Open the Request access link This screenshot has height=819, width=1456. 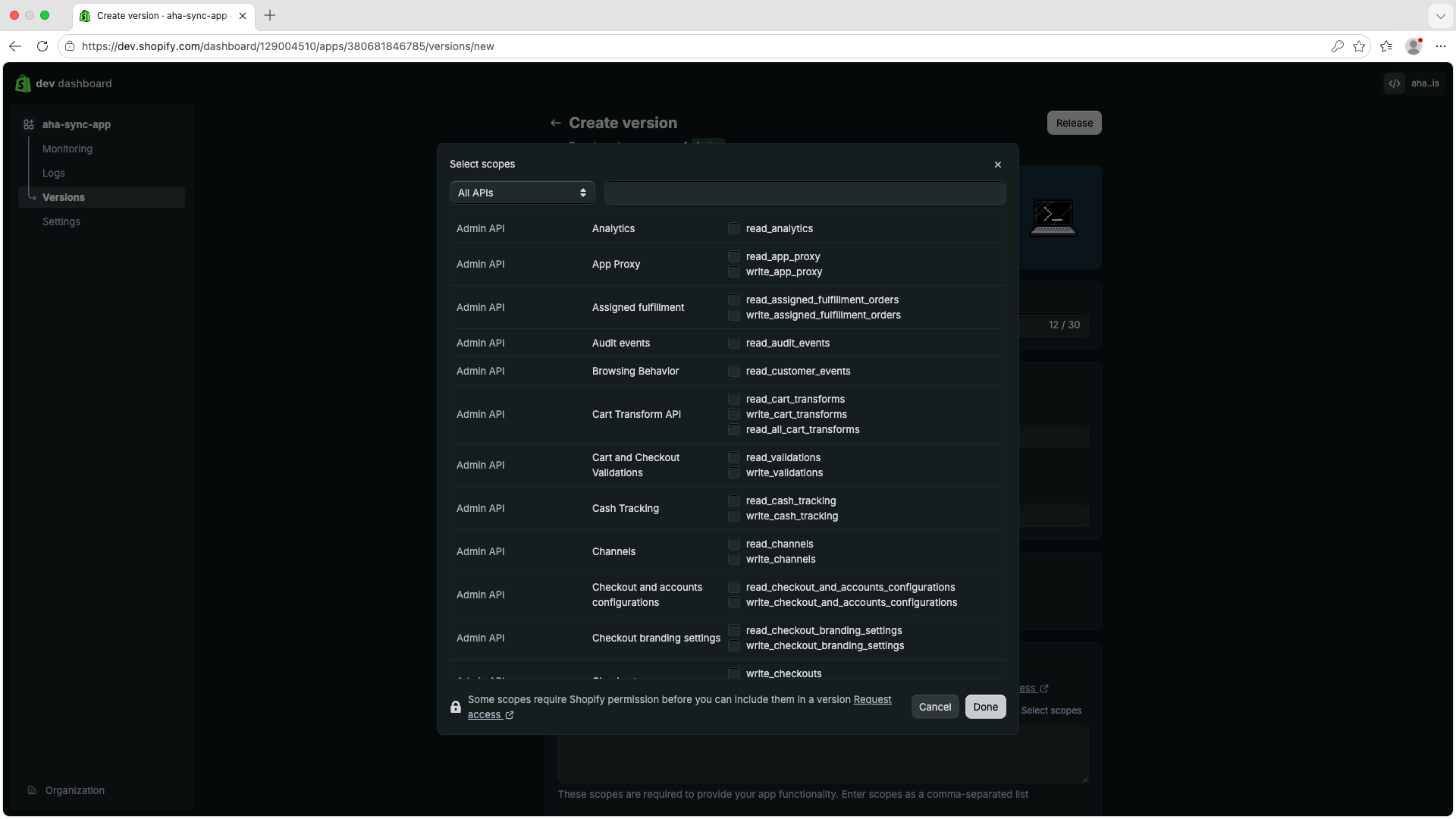[872, 699]
